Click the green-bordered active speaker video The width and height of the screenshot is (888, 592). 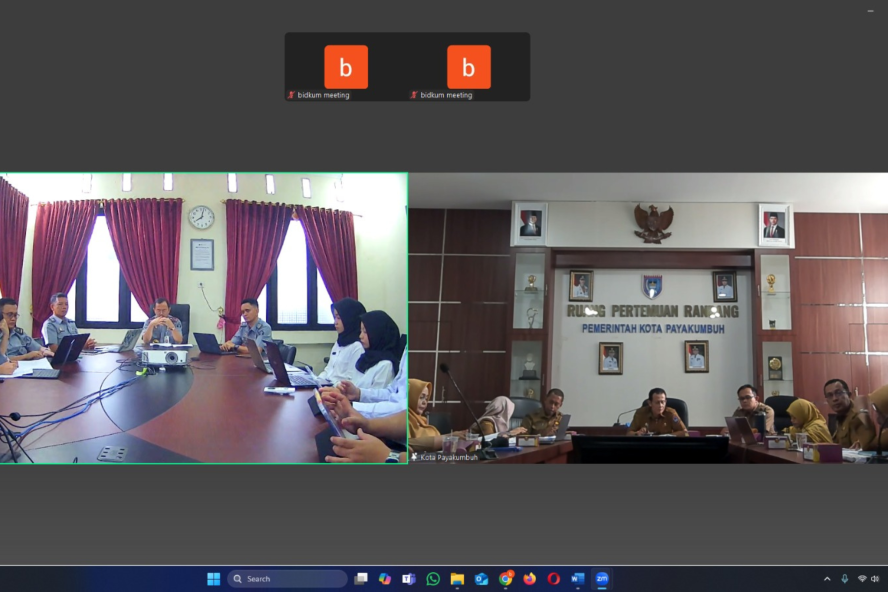coord(204,318)
